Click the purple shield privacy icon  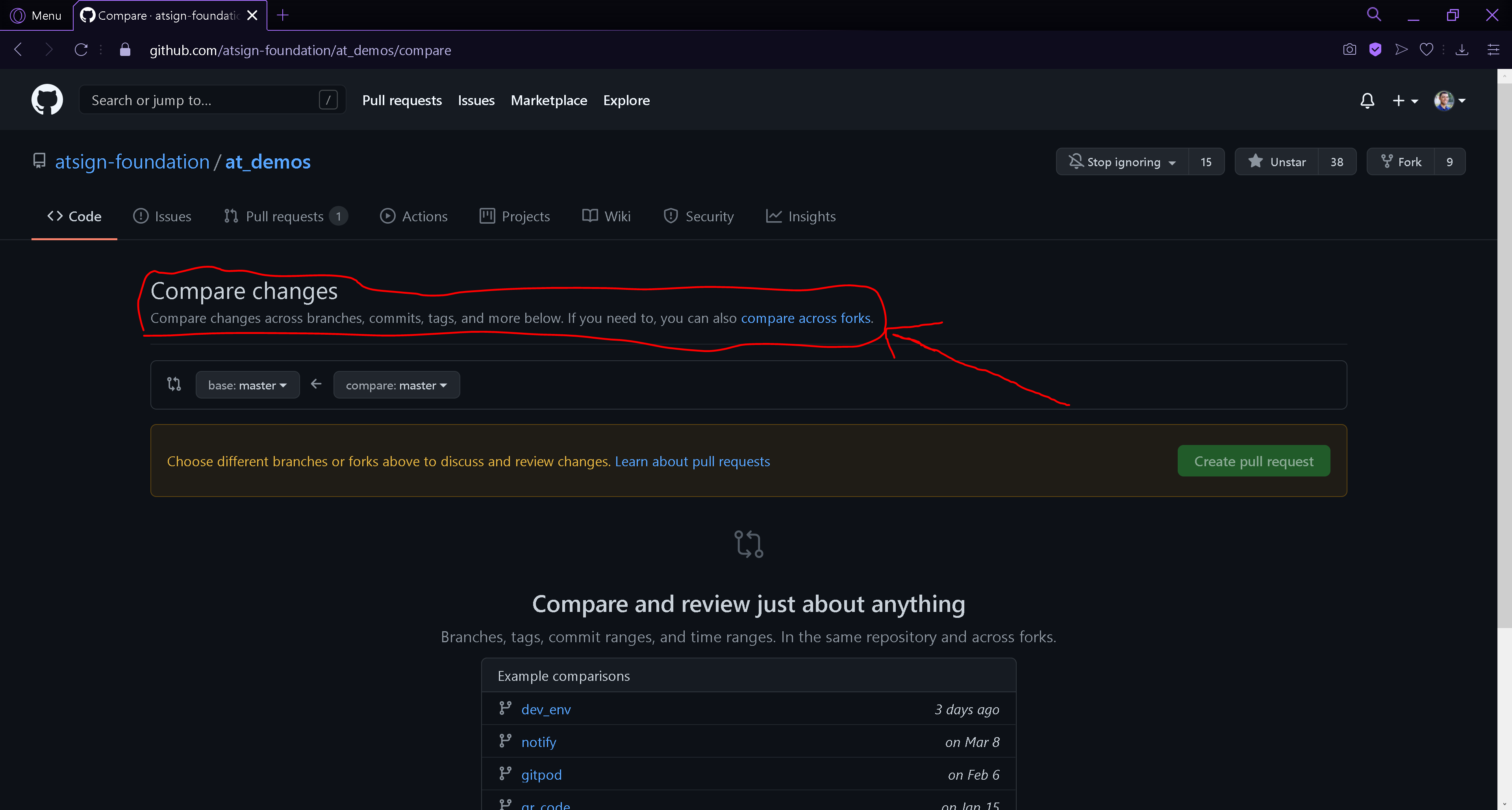1375,50
